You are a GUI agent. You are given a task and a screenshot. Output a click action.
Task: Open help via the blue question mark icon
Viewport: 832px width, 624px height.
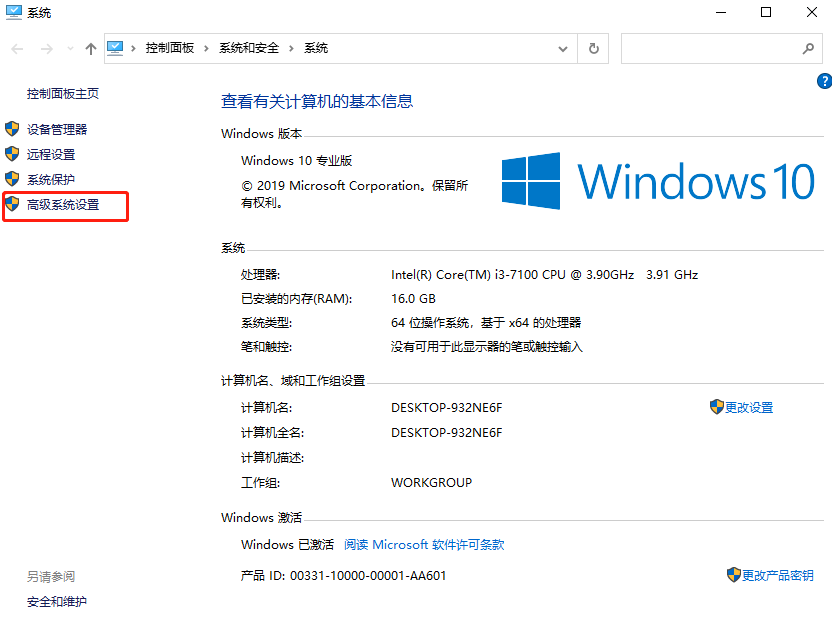[824, 81]
